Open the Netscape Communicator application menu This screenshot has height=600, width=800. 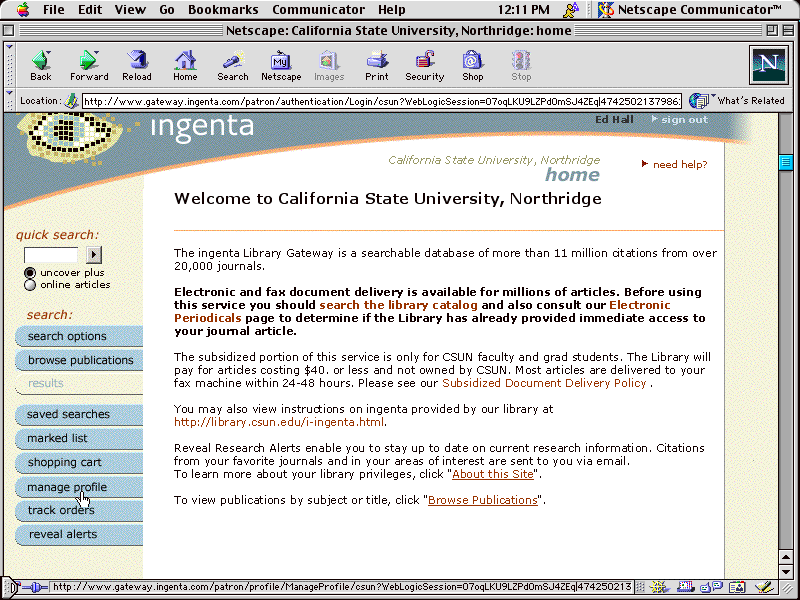(x=690, y=9)
